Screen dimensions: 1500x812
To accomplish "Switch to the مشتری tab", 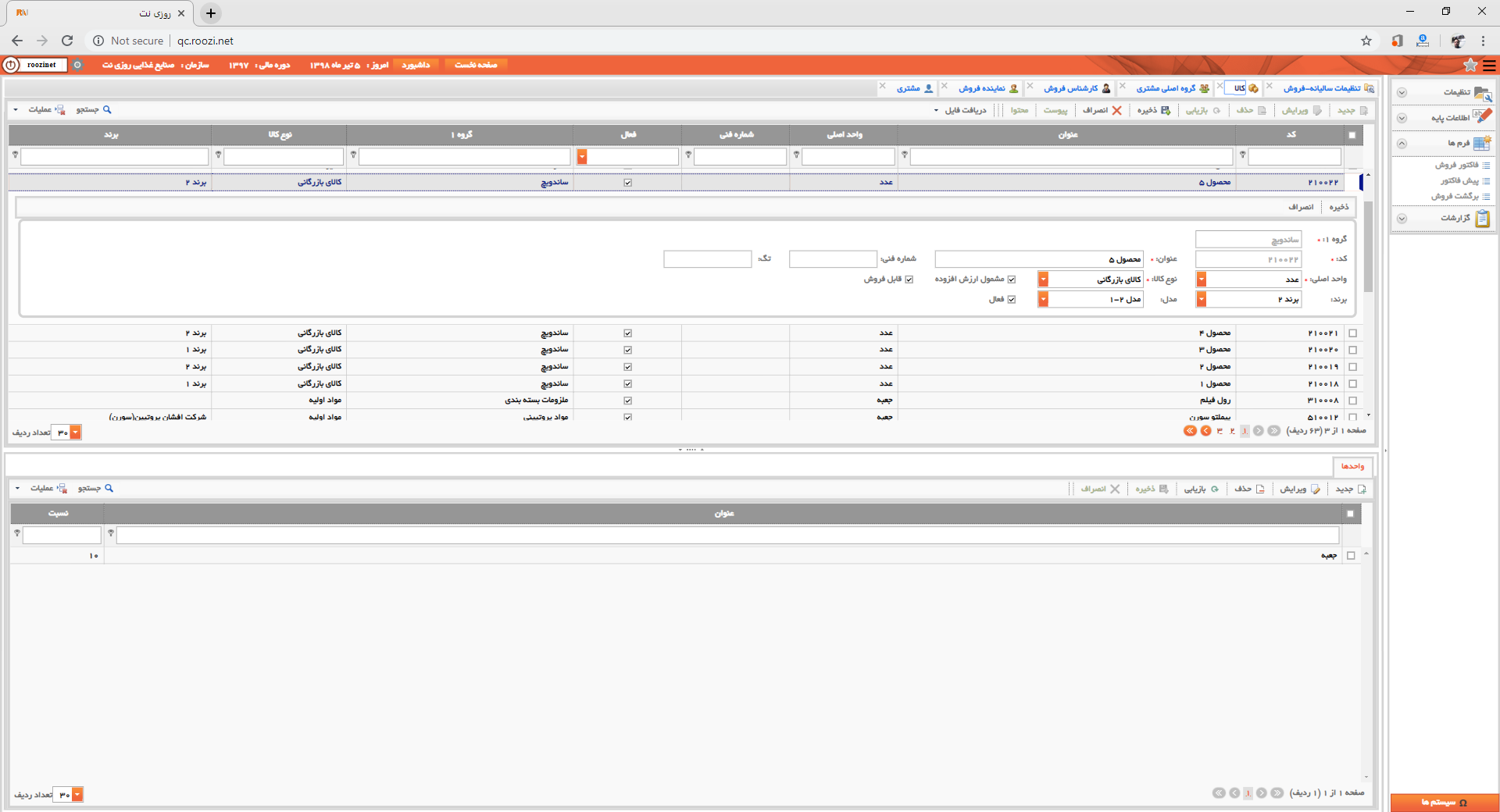I will click(x=914, y=88).
